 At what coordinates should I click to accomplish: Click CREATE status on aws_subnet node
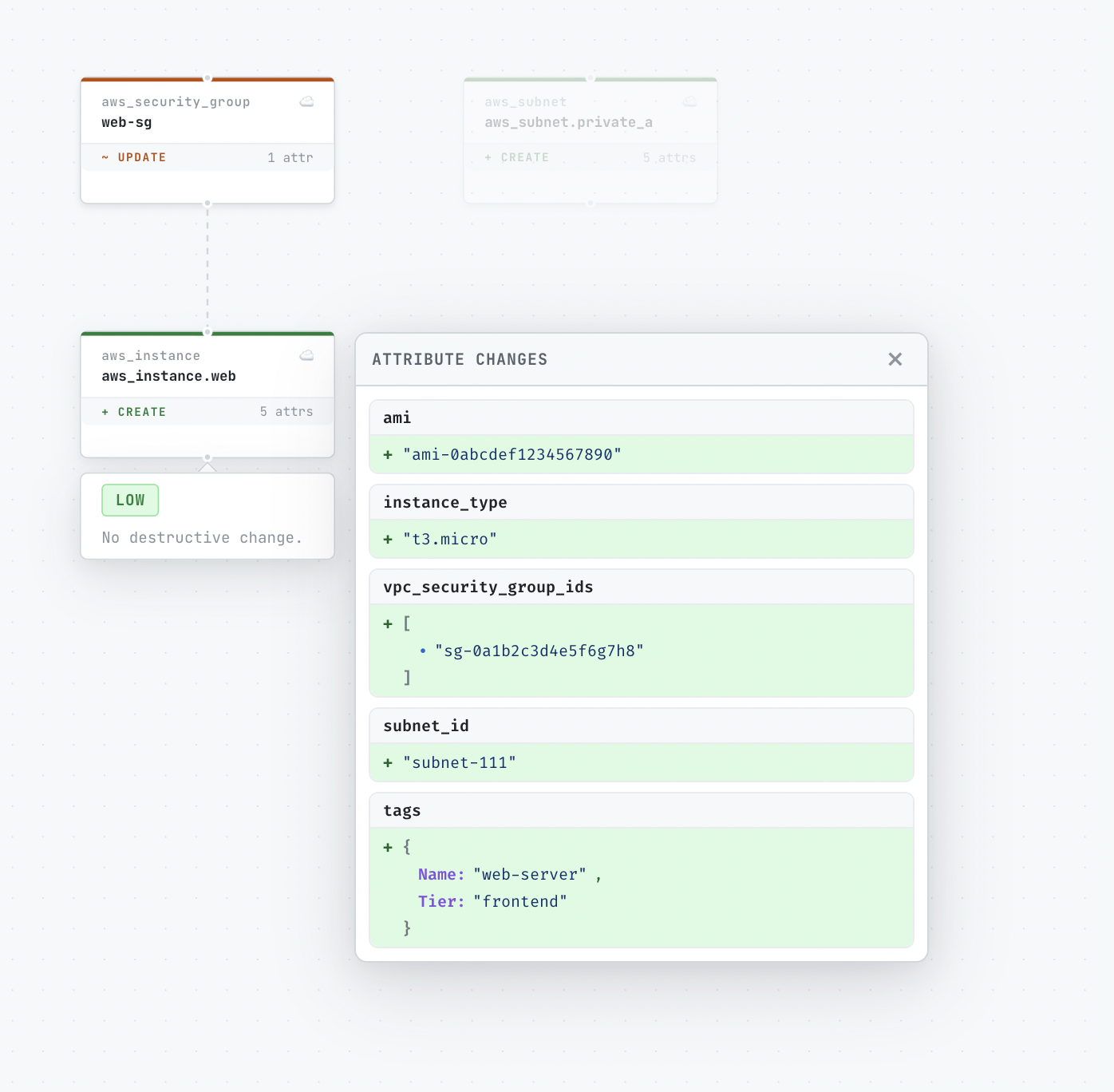coord(517,157)
